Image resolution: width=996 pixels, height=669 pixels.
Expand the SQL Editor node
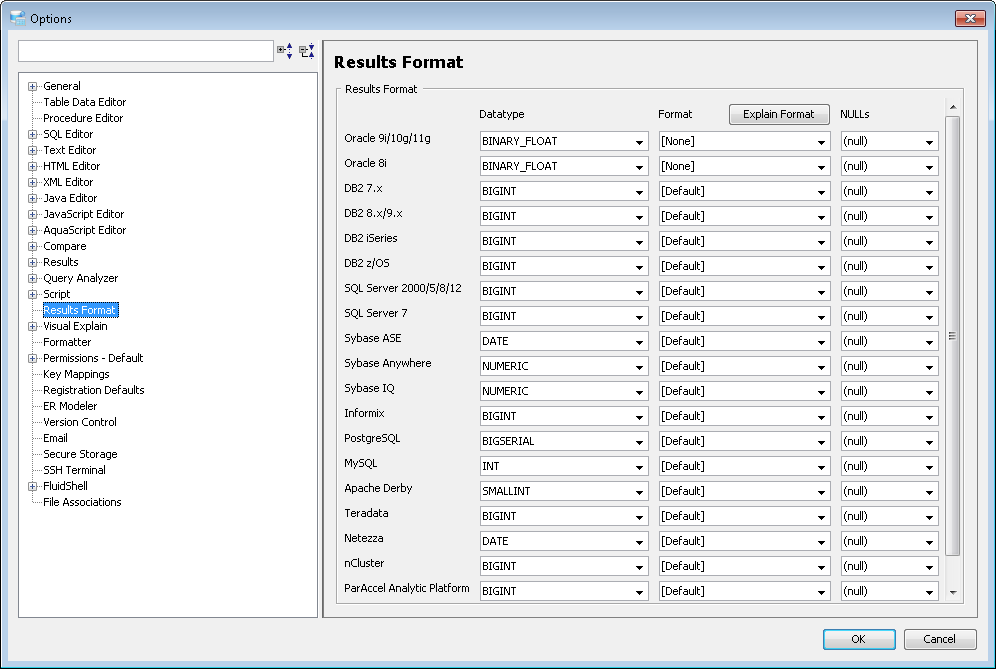[x=32, y=134]
